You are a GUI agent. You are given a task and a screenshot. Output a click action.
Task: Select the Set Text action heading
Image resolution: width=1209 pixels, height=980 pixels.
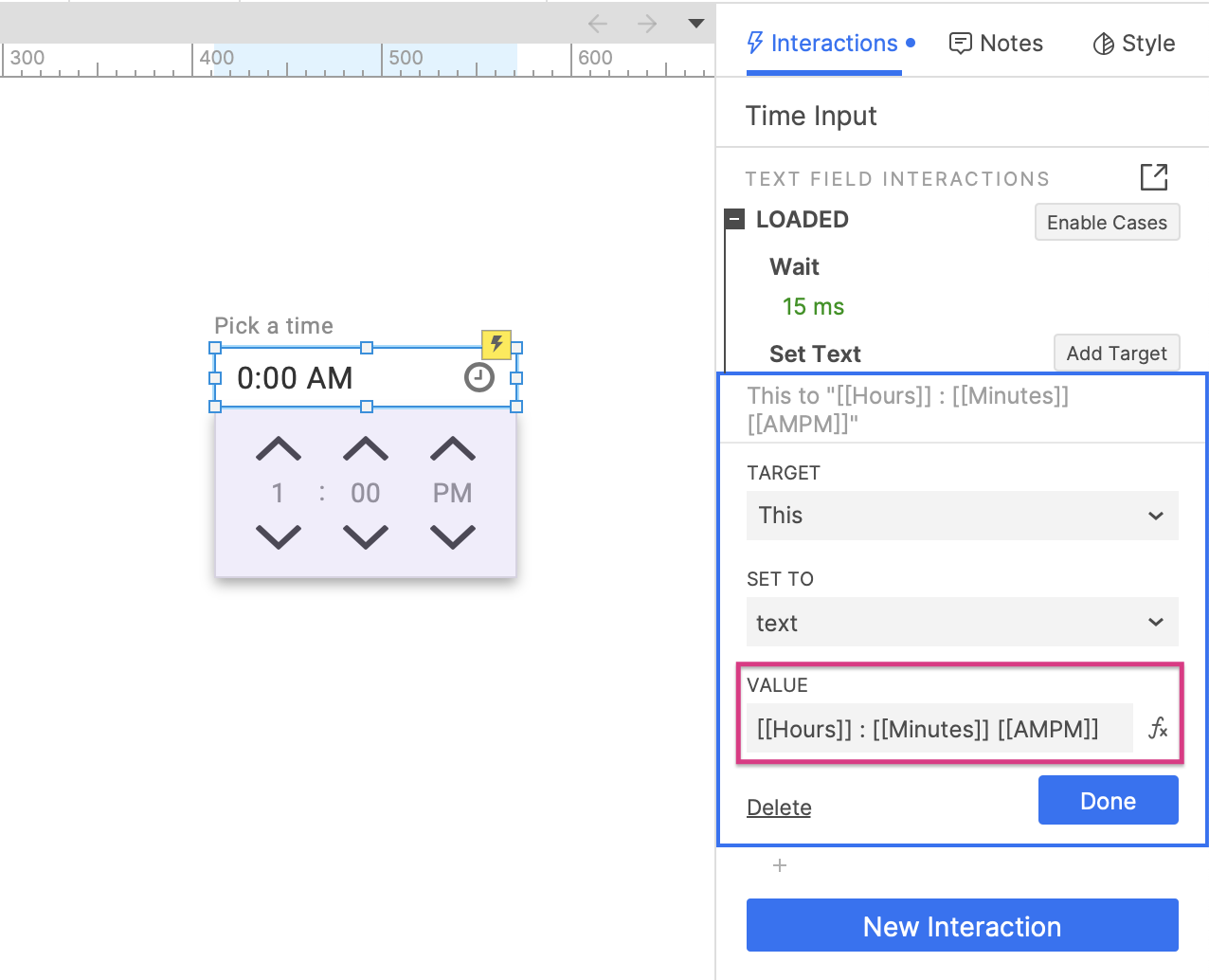coord(815,354)
